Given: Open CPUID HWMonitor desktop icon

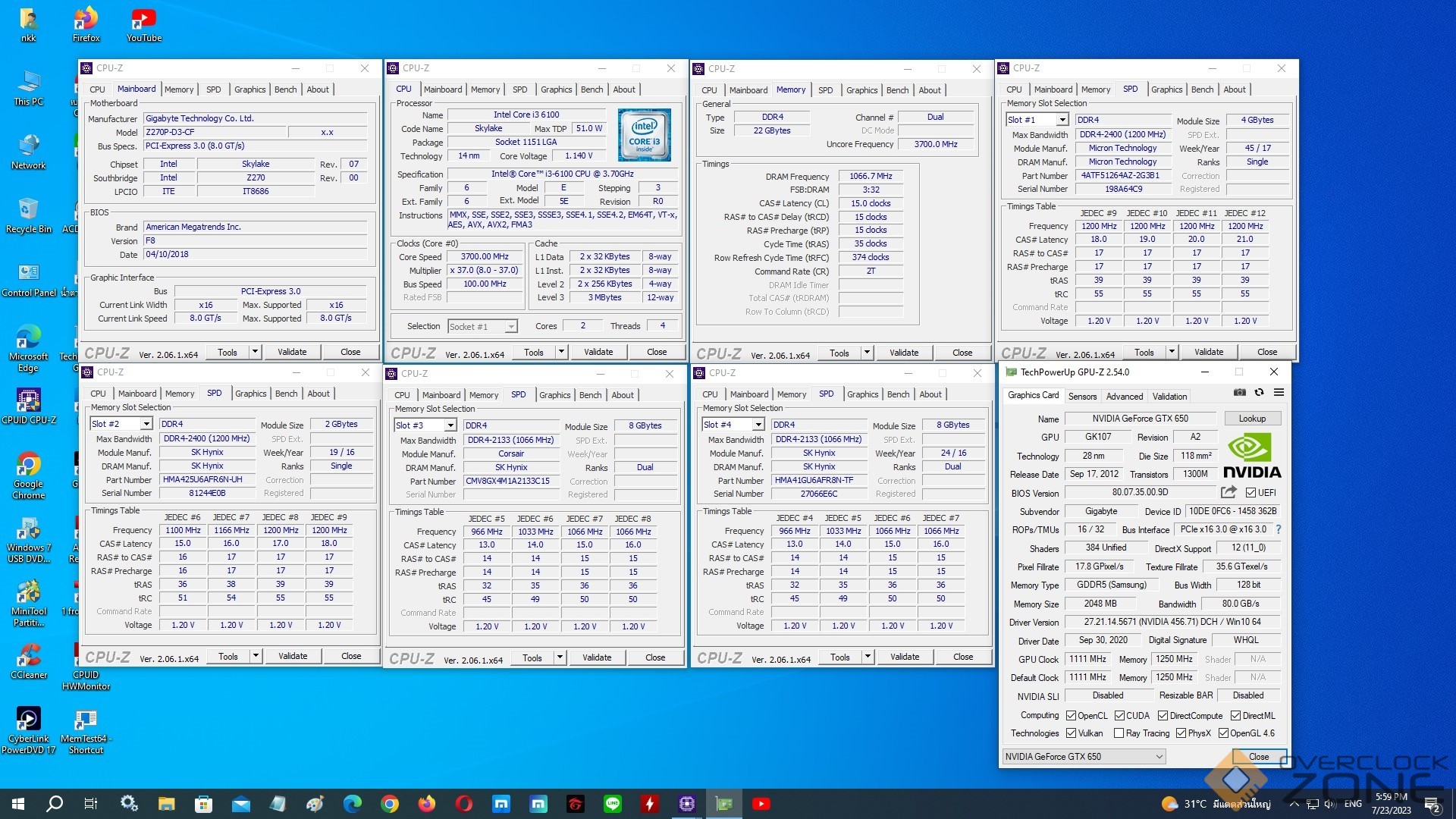Looking at the screenshot, I should pos(86,667).
